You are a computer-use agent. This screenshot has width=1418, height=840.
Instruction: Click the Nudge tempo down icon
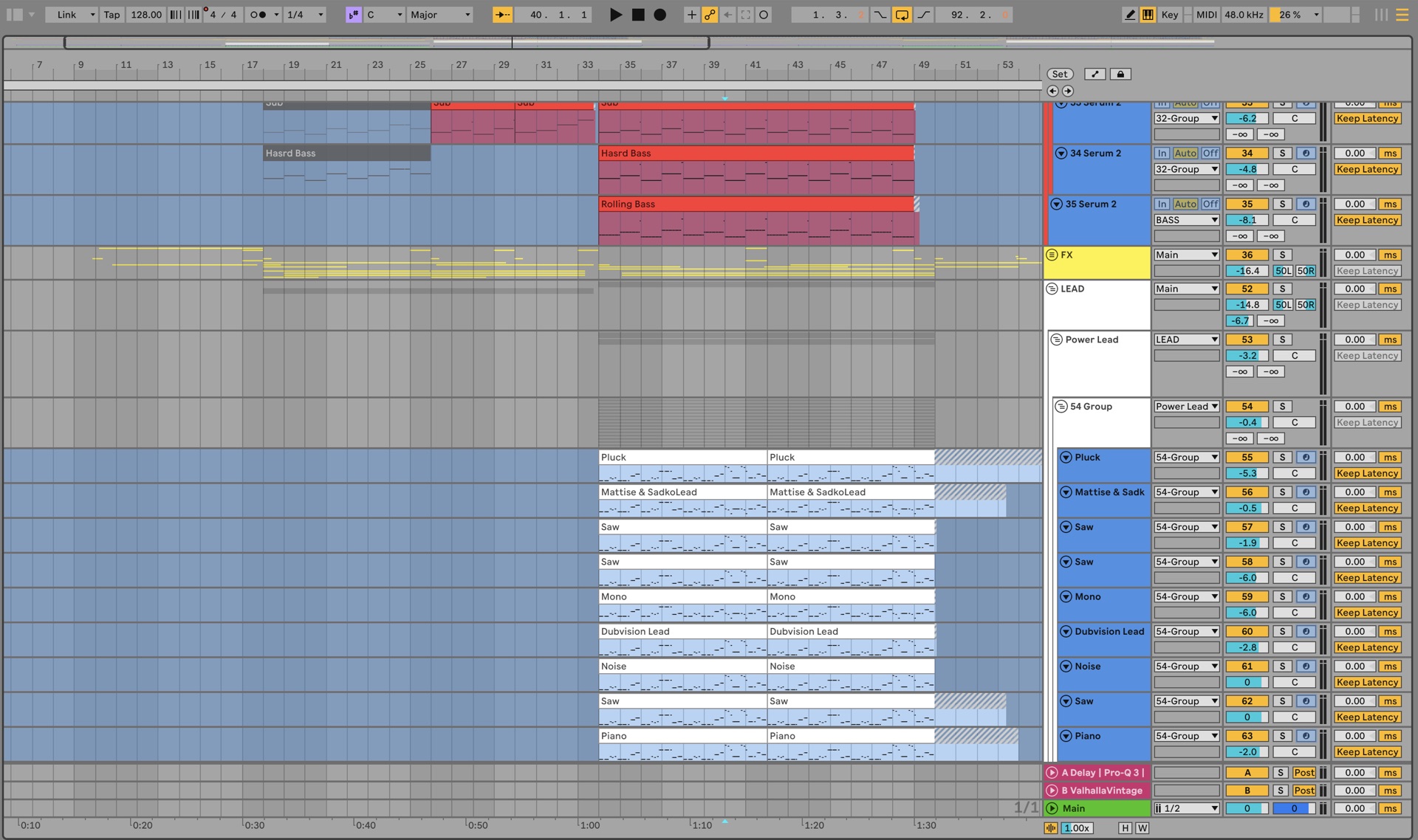(176, 15)
